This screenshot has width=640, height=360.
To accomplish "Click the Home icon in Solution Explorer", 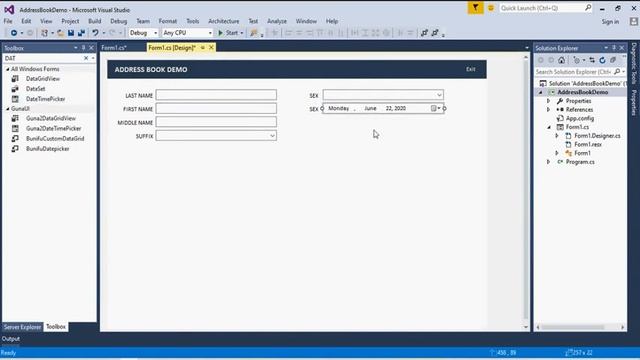I will (562, 60).
